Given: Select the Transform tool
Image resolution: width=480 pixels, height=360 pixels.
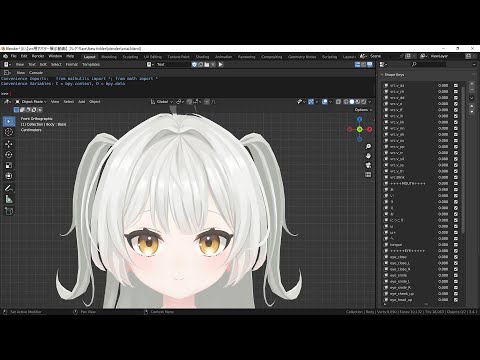Looking at the screenshot, I should 9,176.
